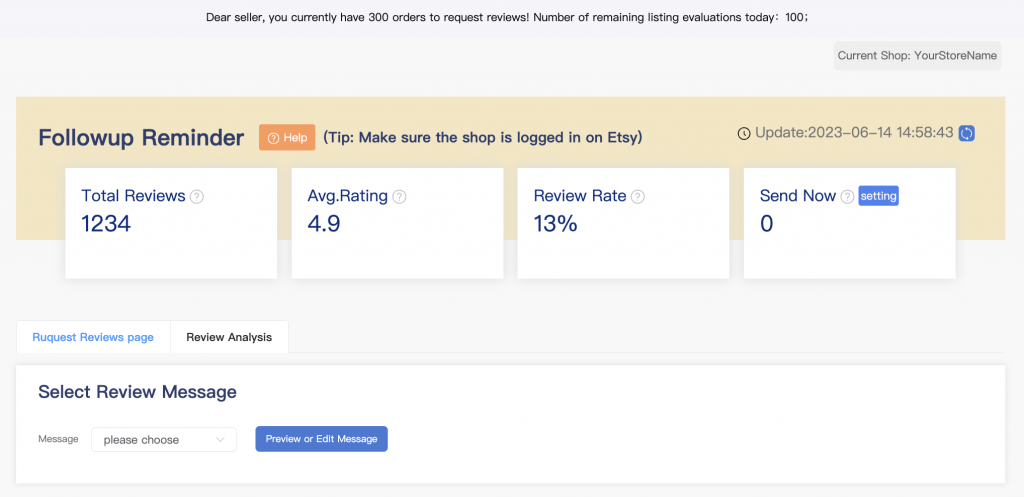Viewport: 1024px width, 497px height.
Task: Click the help icon next to Send Now
Action: click(x=847, y=197)
